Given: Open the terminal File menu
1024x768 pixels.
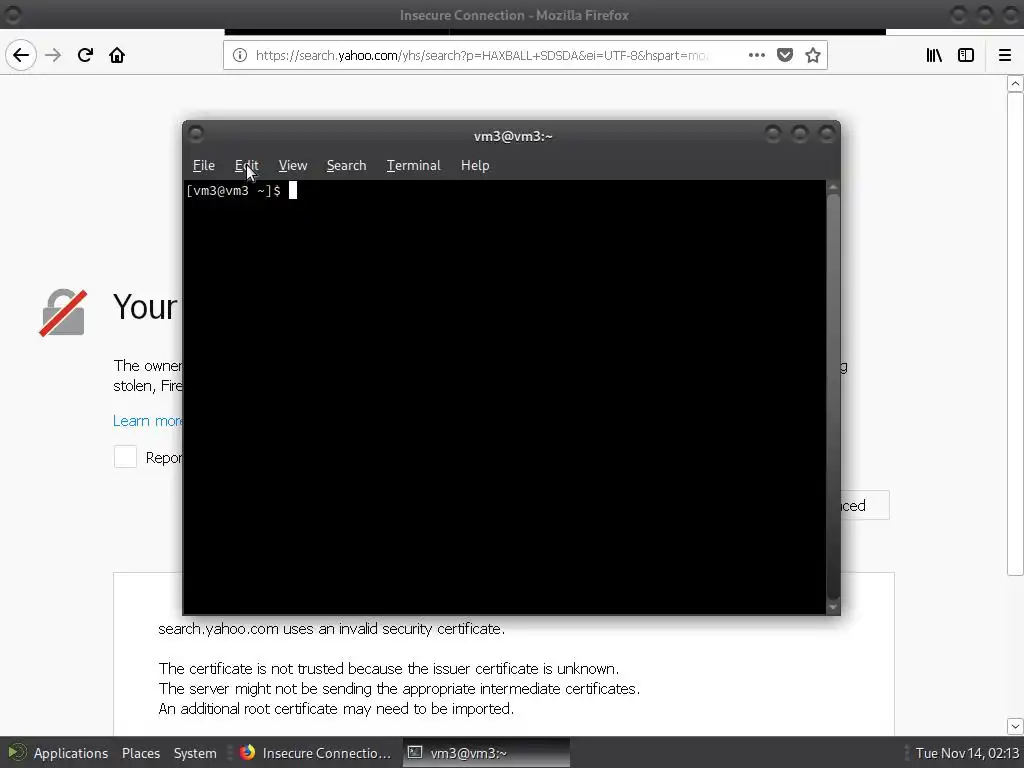Looking at the screenshot, I should pos(204,165).
